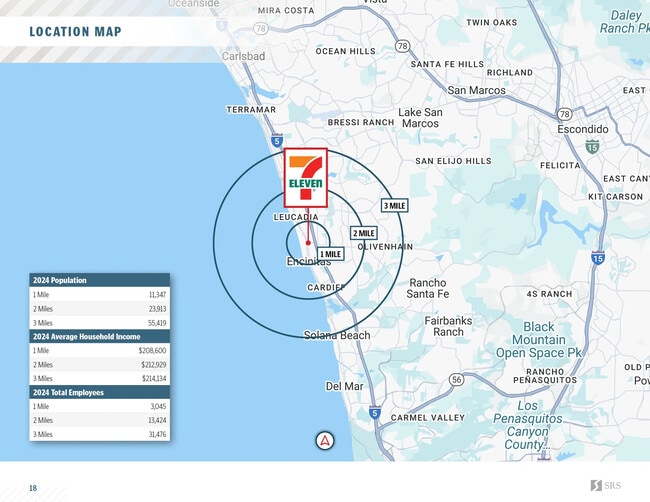The height and width of the screenshot is (502, 650).
Task: Select the 3 MILE radius label
Action: (394, 205)
